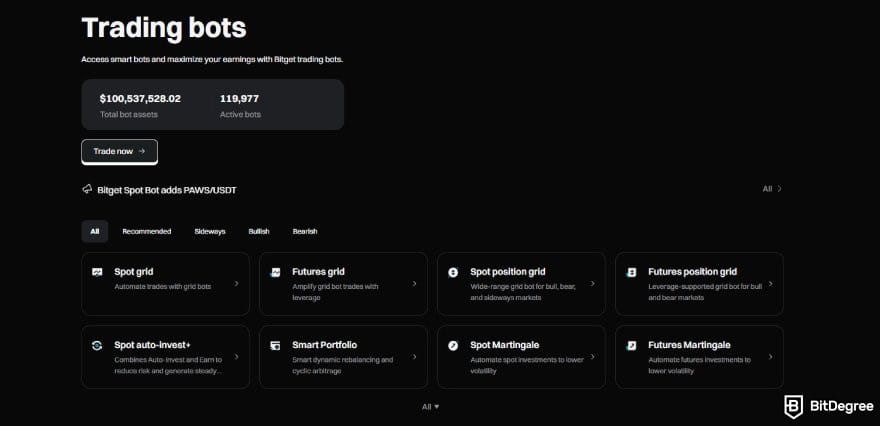
Task: Open the Spot grid title
Action: coord(134,272)
